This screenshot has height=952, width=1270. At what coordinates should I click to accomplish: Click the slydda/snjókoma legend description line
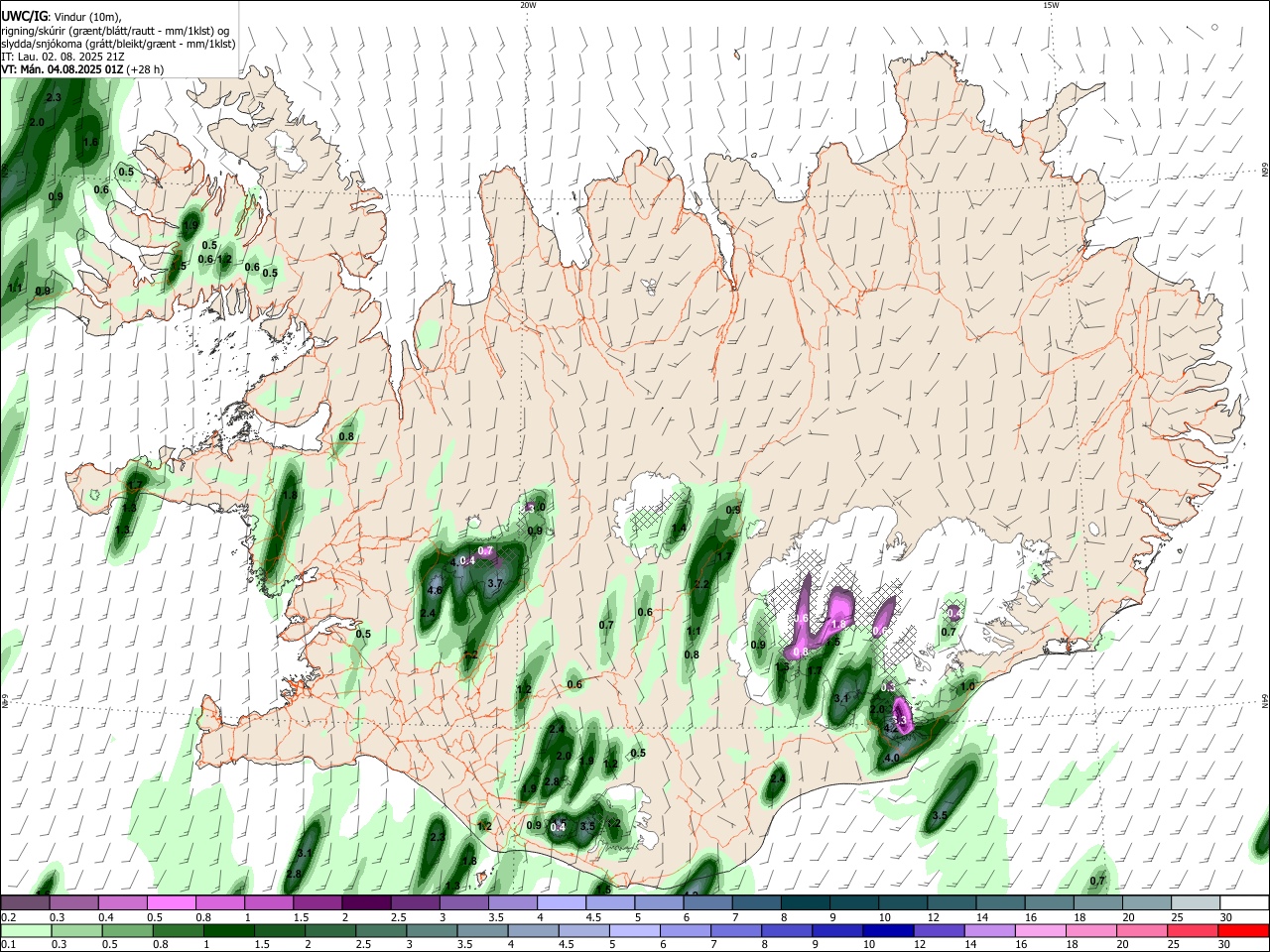(118, 44)
